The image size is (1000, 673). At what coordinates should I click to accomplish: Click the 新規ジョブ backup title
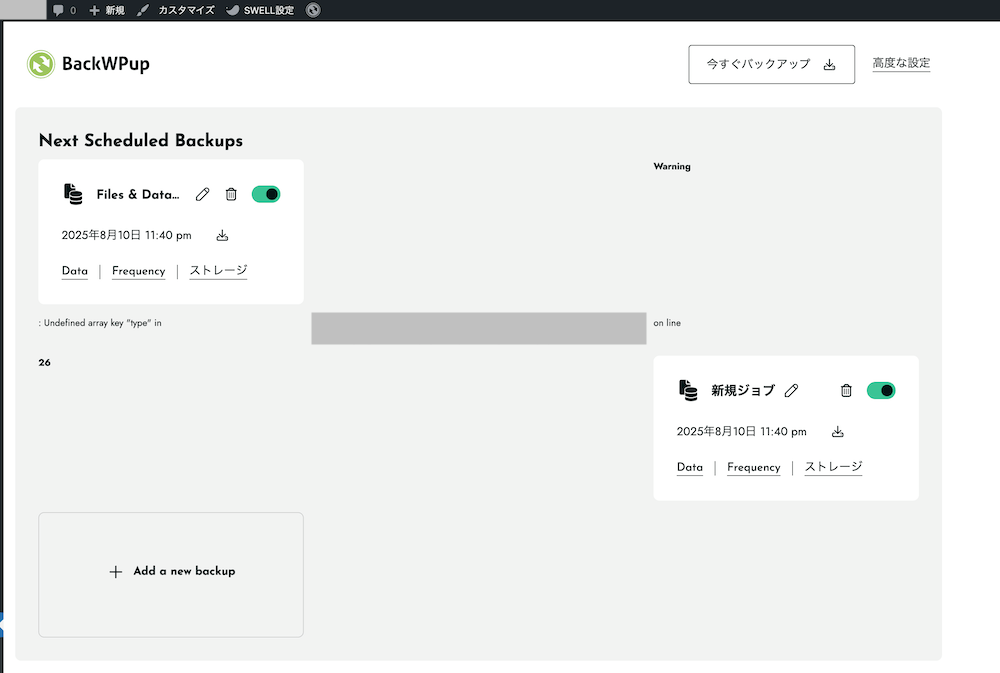coord(743,390)
